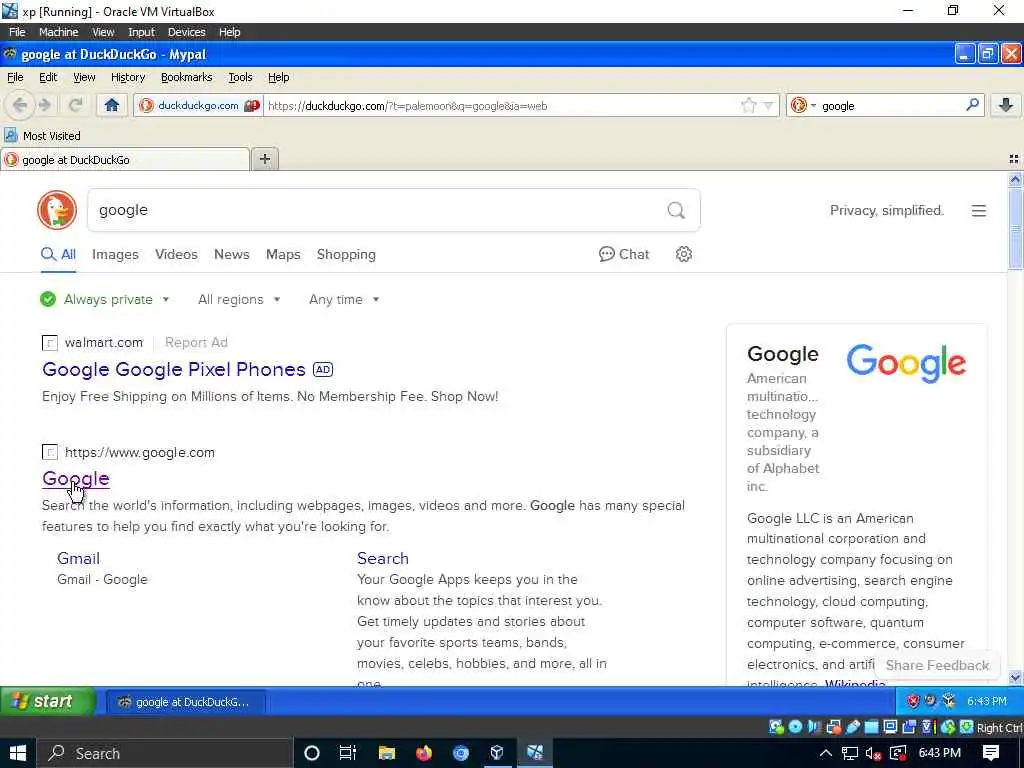The image size is (1024, 768).
Task: Switch to the Maps search tab
Action: (x=283, y=254)
